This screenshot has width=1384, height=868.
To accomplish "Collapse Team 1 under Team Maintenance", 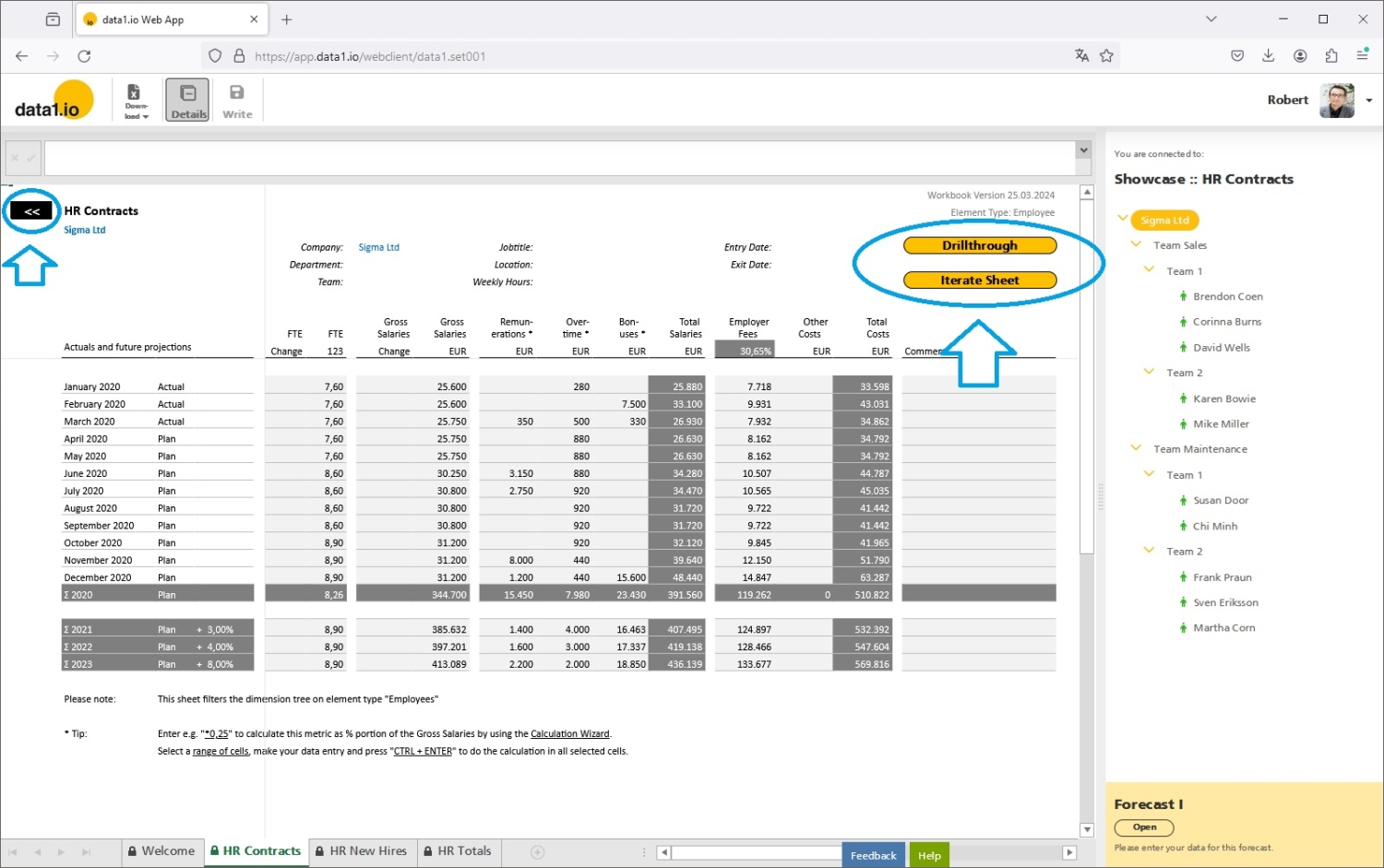I will 1149,473.
